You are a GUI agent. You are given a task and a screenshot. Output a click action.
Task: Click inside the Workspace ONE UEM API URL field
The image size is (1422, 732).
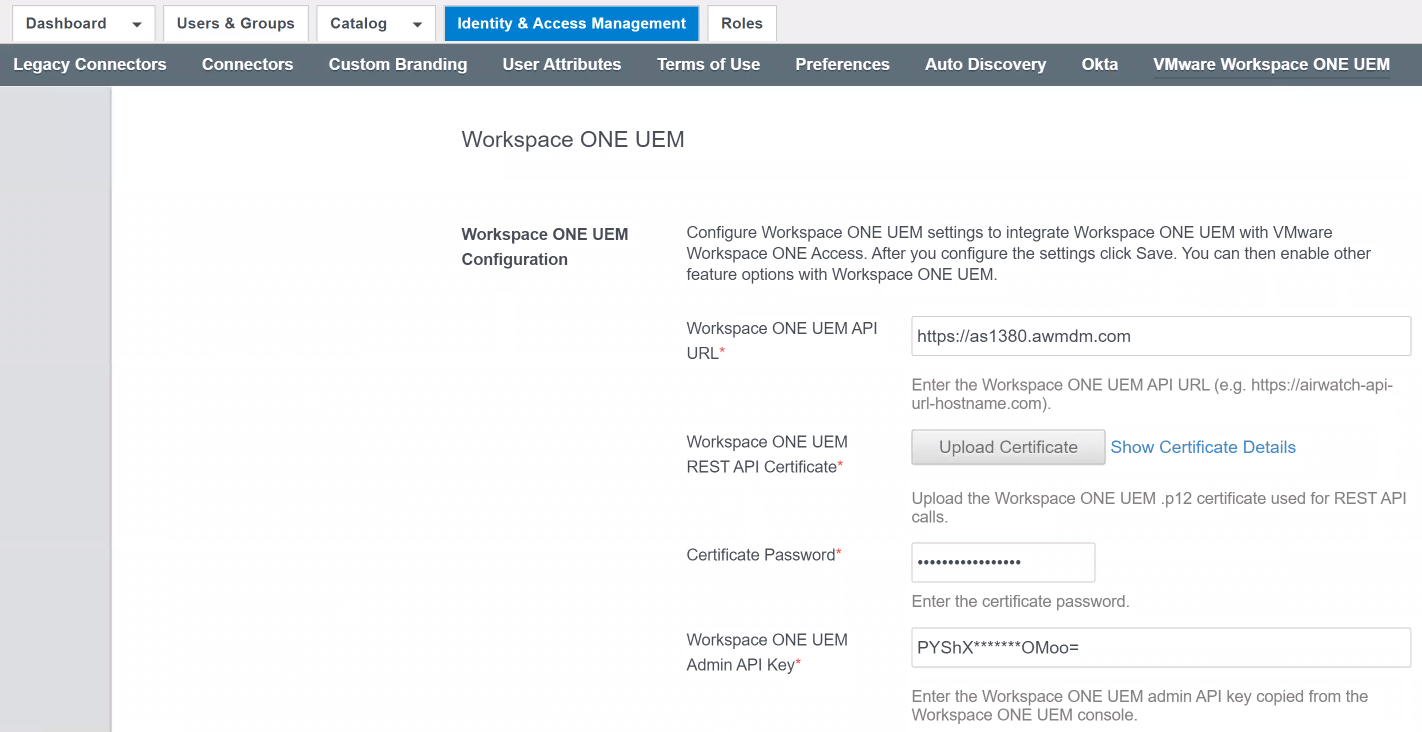click(1160, 336)
